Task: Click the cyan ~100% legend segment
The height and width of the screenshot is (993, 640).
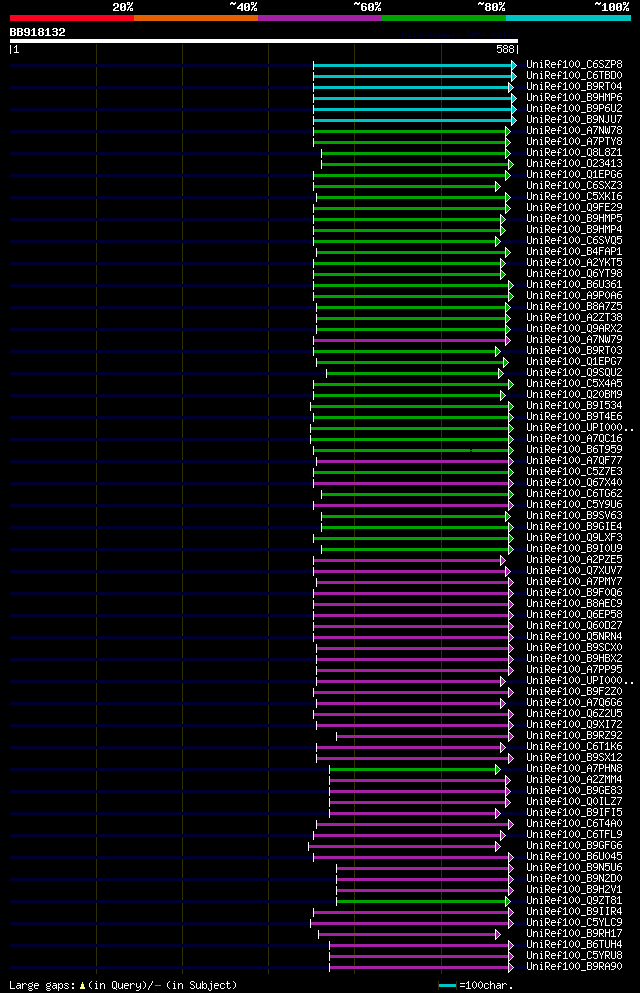Action: point(568,18)
